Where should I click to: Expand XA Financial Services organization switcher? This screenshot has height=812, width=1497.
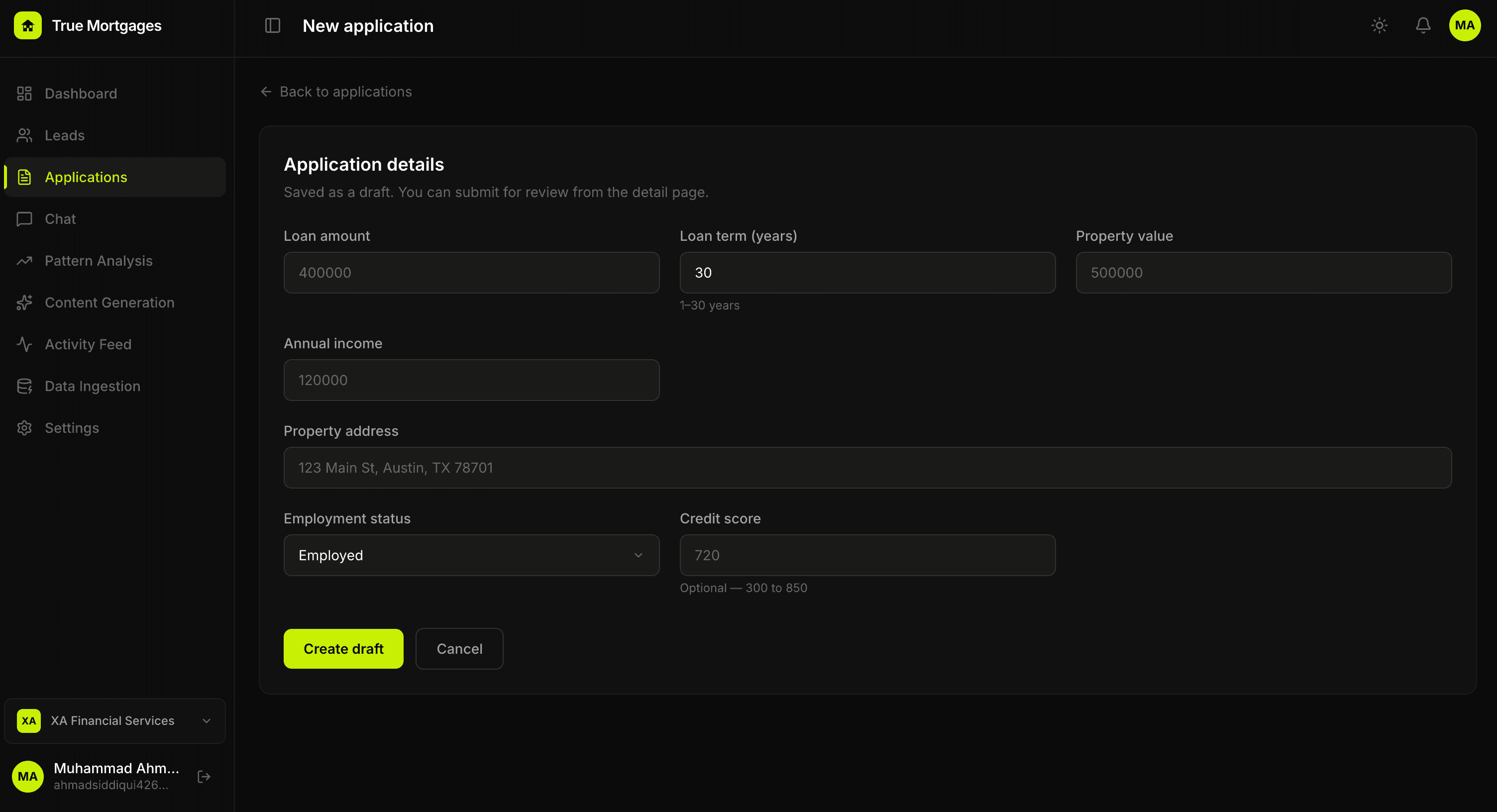115,721
